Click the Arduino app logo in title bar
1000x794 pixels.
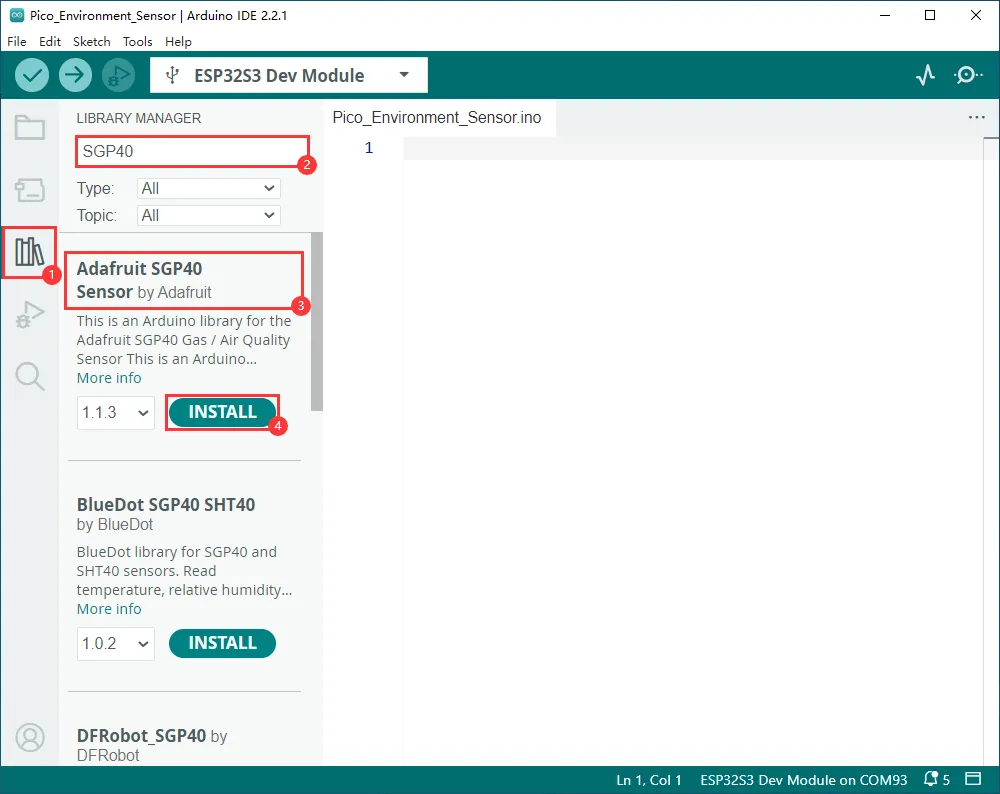coord(17,15)
